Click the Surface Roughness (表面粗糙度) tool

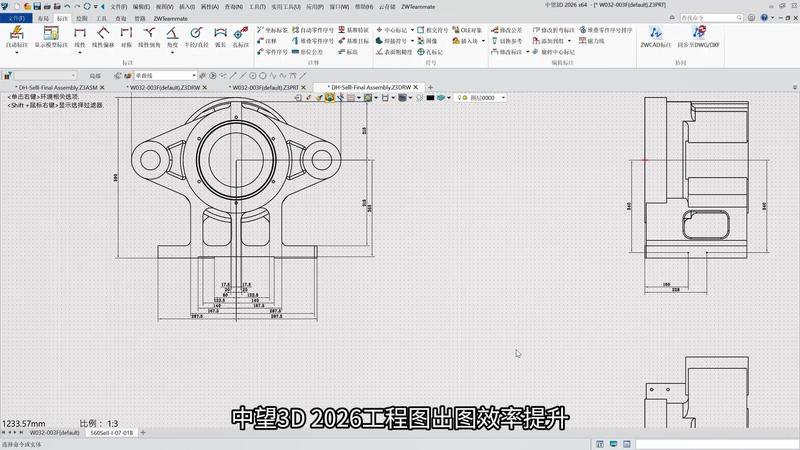[394, 52]
